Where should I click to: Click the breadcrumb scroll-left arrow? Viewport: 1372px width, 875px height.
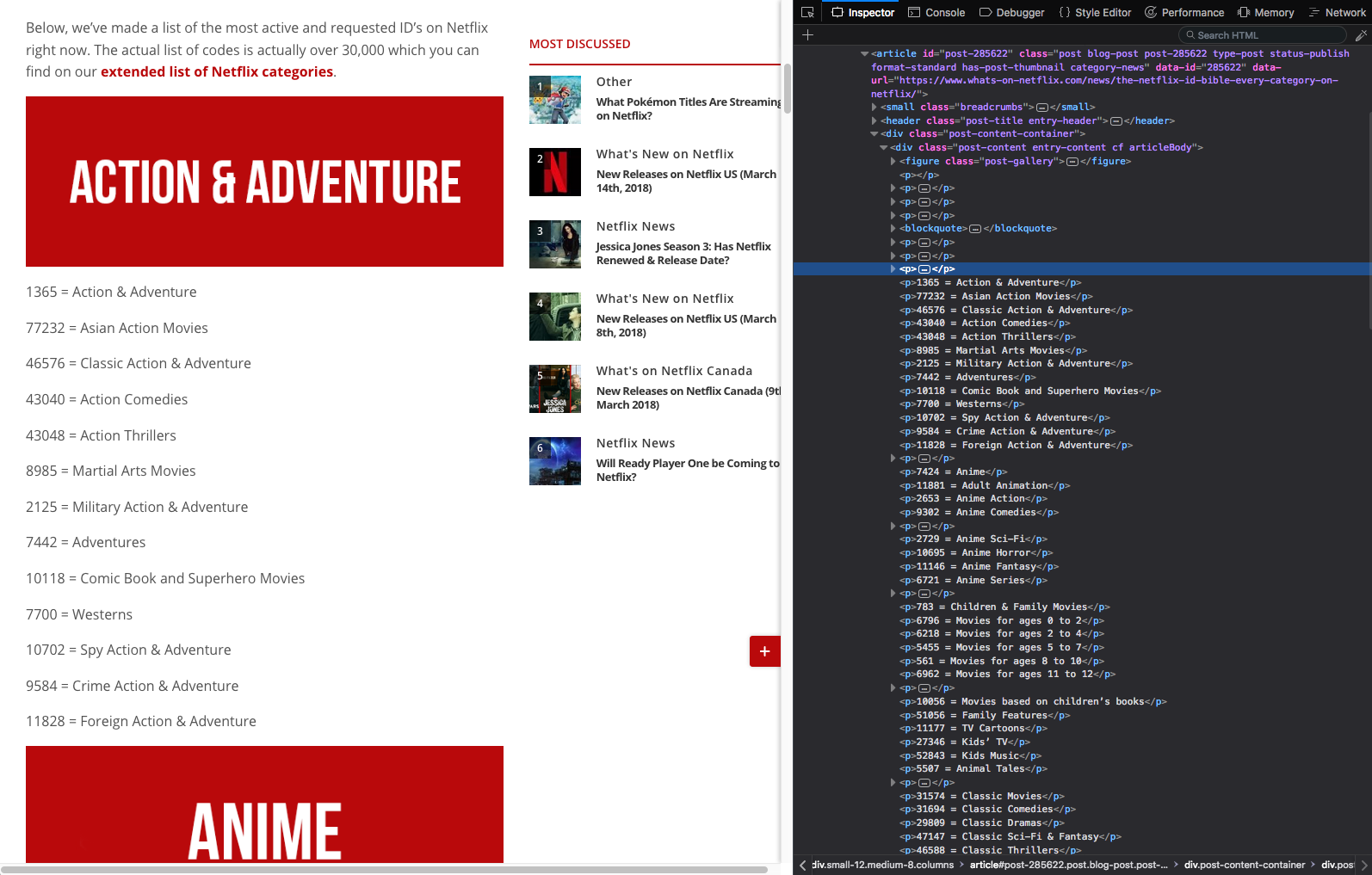click(802, 865)
